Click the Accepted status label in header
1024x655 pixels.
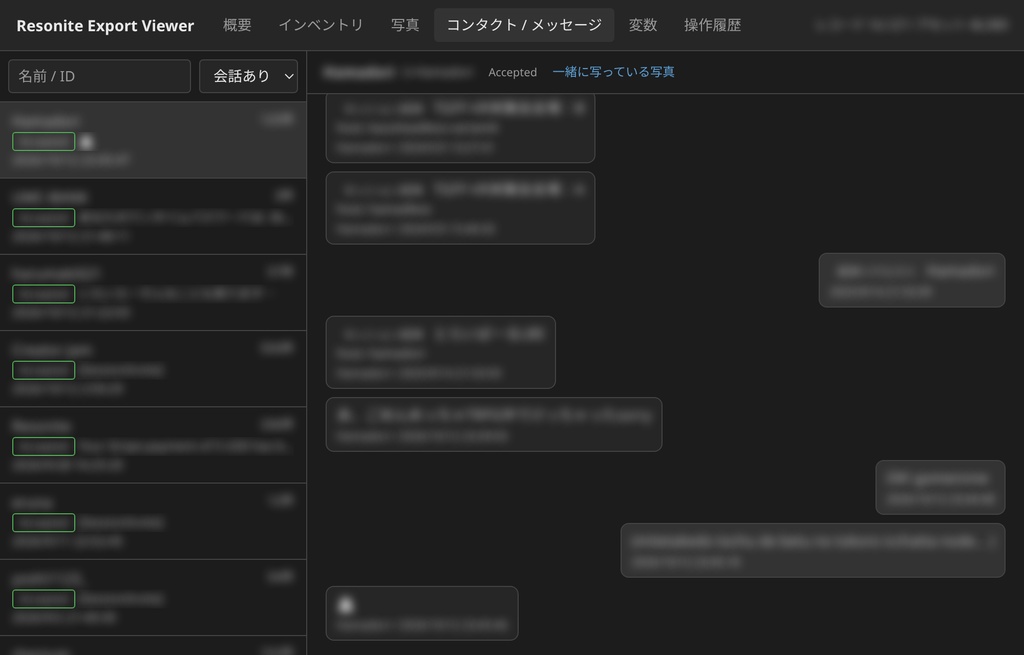pyautogui.click(x=513, y=72)
